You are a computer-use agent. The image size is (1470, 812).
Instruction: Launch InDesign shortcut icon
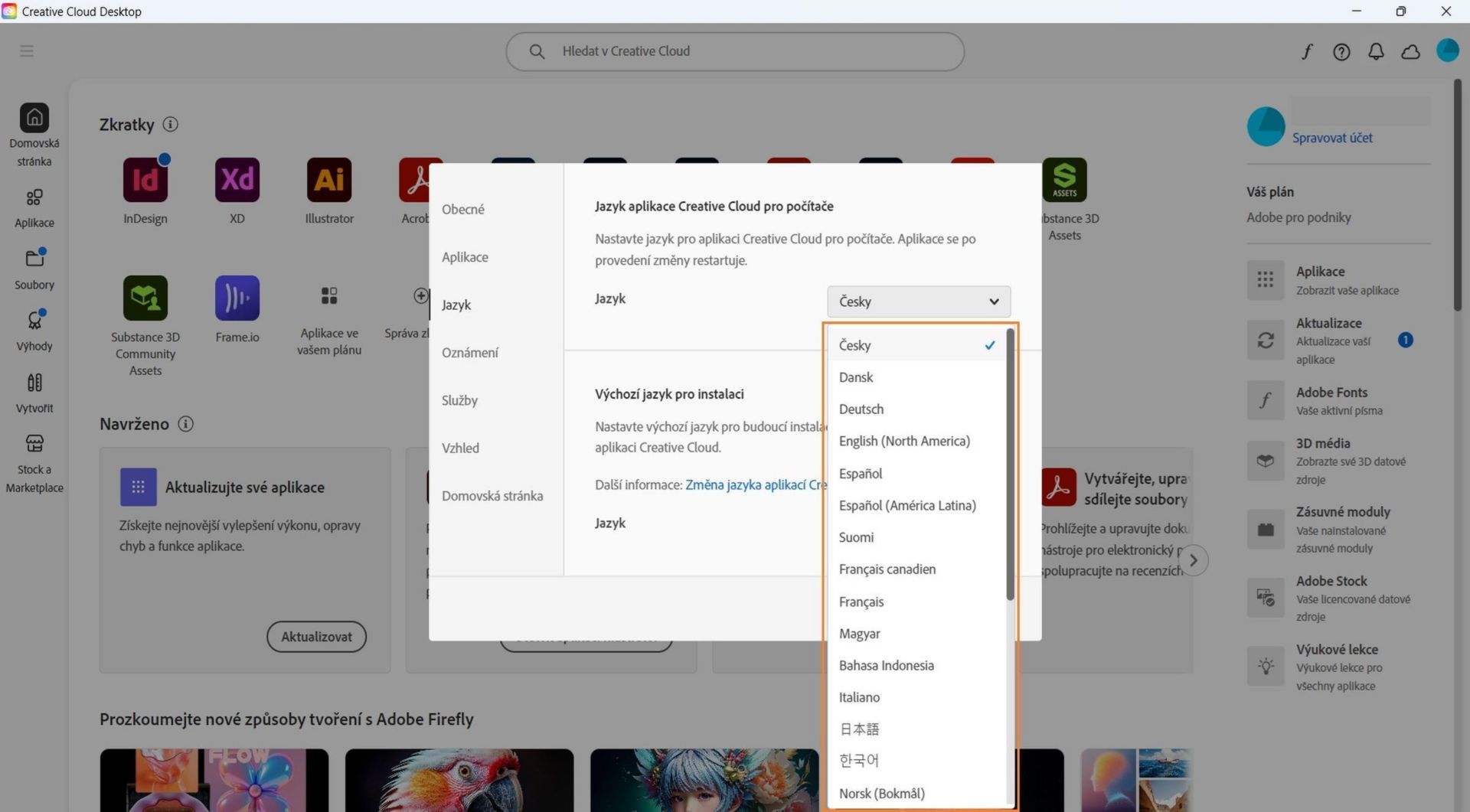pos(145,180)
